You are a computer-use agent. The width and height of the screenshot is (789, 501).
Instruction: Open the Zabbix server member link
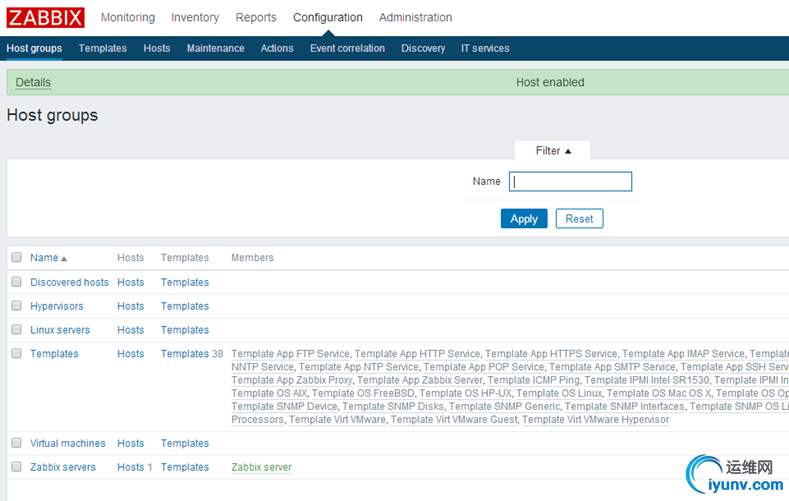click(261, 467)
